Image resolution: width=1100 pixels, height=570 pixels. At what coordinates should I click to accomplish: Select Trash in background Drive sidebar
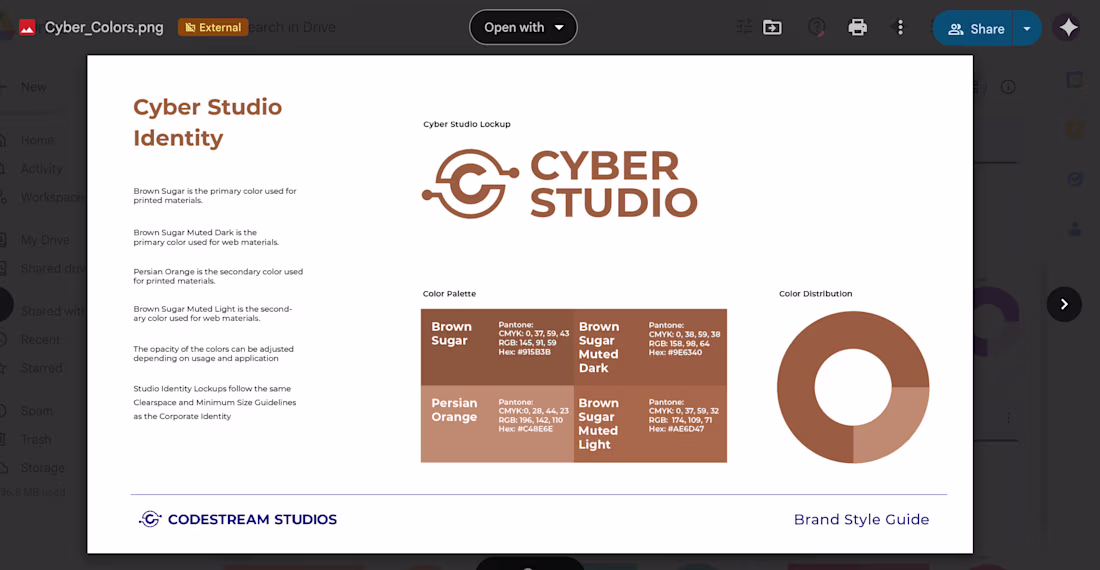click(35, 439)
